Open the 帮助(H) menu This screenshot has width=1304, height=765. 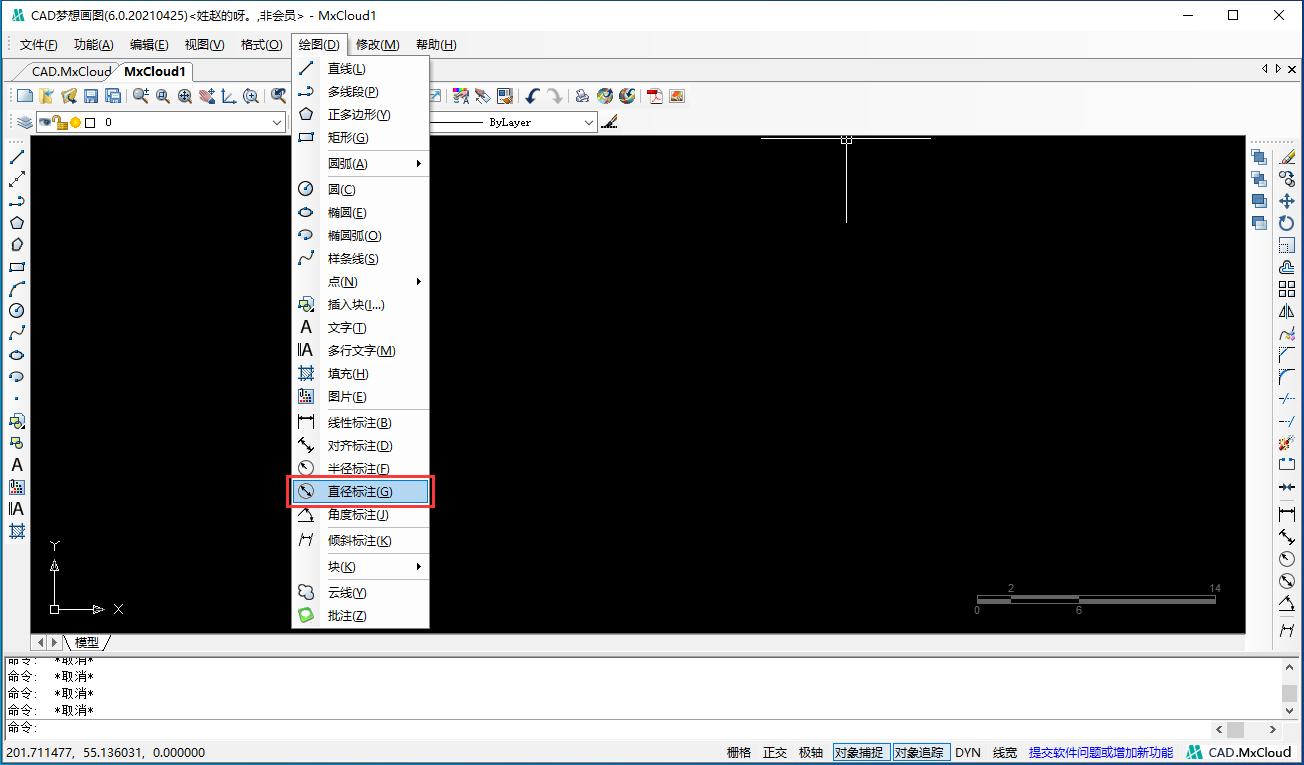click(x=436, y=44)
